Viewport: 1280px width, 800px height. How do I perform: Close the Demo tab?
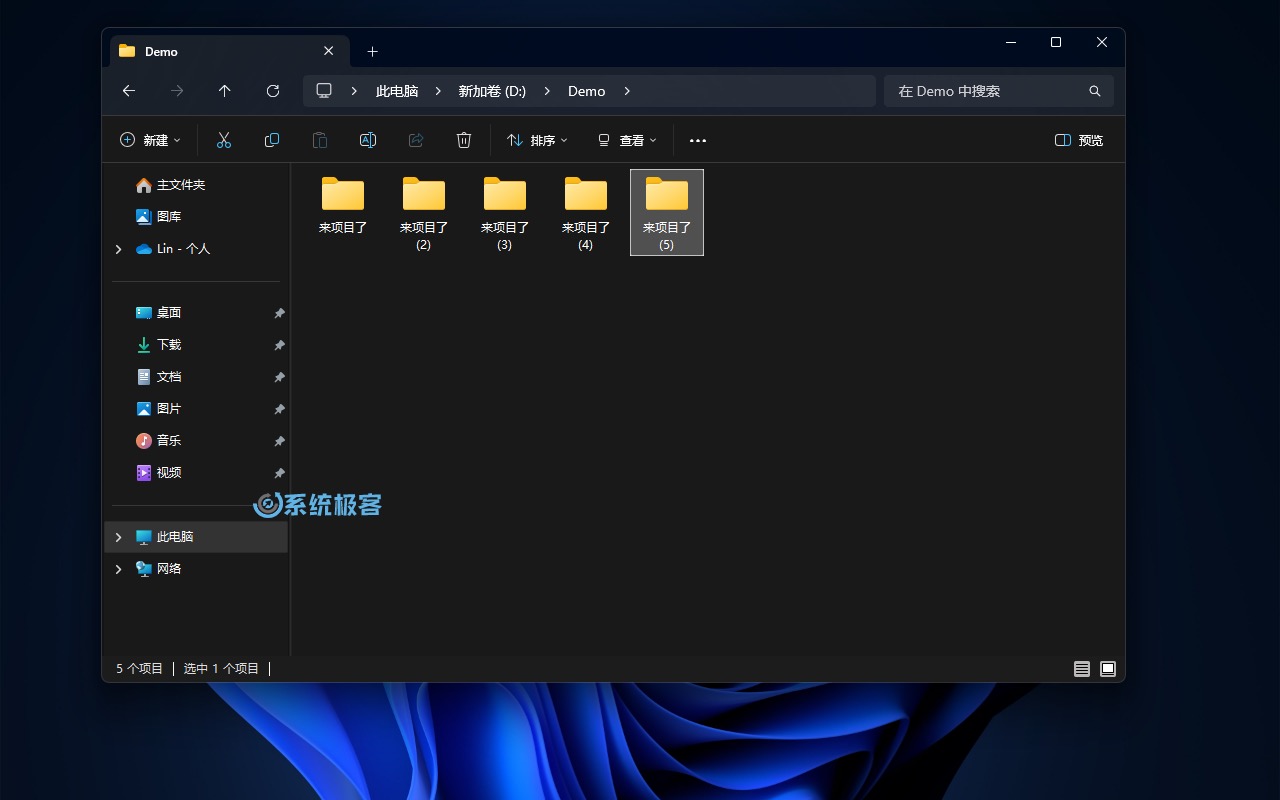tap(329, 51)
